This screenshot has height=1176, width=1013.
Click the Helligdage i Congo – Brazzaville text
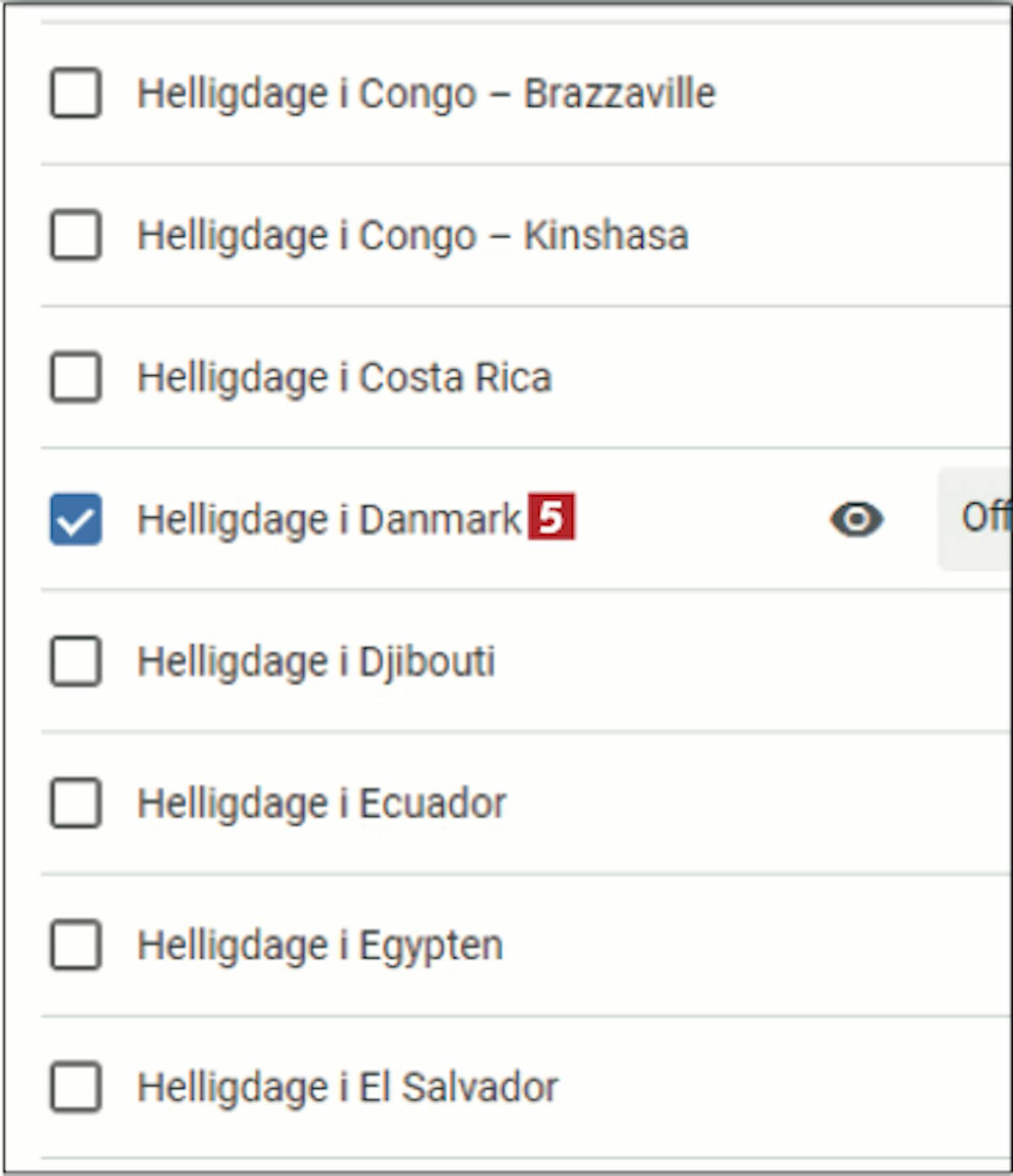(426, 93)
